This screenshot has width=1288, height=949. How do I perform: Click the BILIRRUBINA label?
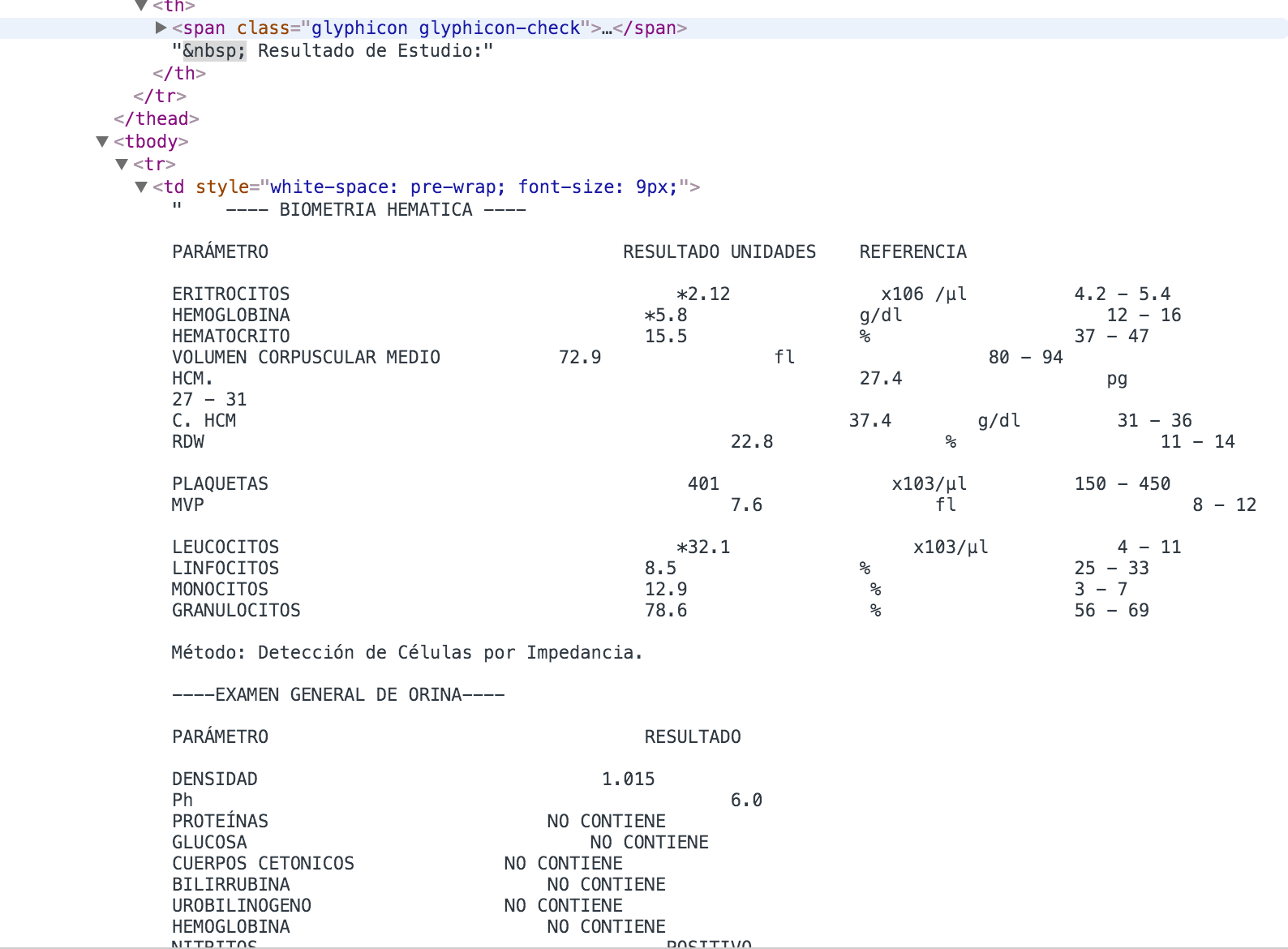230,884
